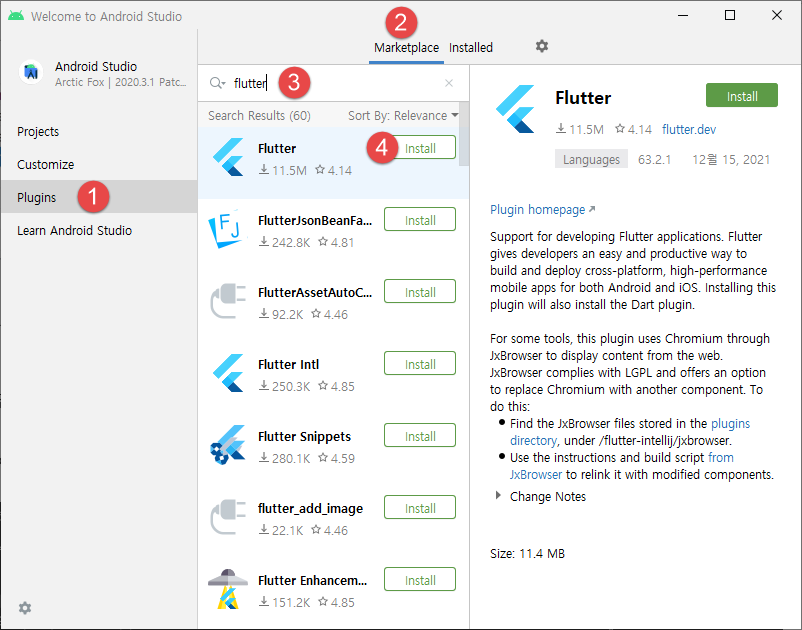Open the Plugin homepage link
This screenshot has width=802, height=630.
tap(542, 210)
